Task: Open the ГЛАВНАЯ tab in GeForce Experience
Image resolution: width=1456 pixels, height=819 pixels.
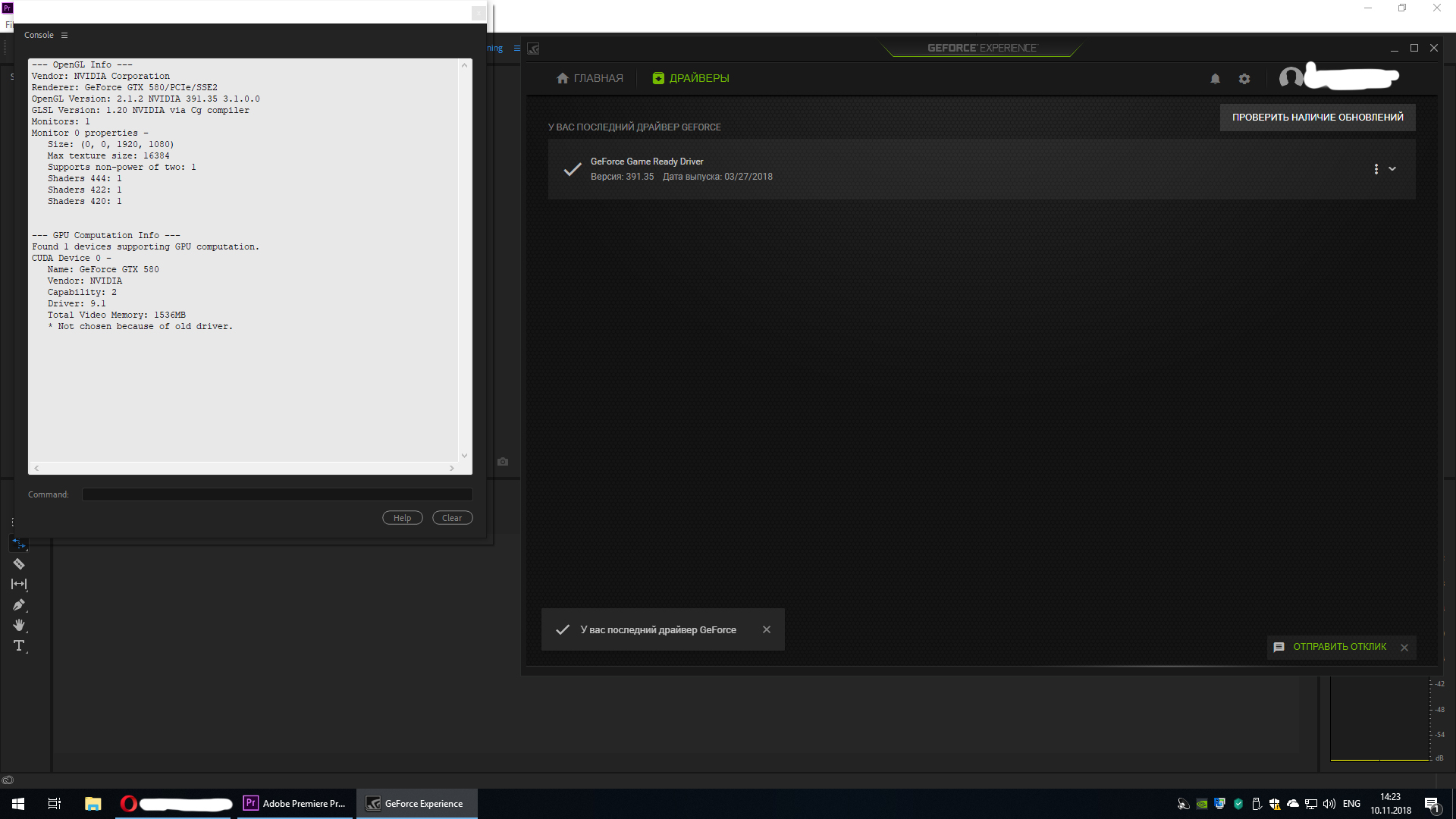Action: click(590, 78)
